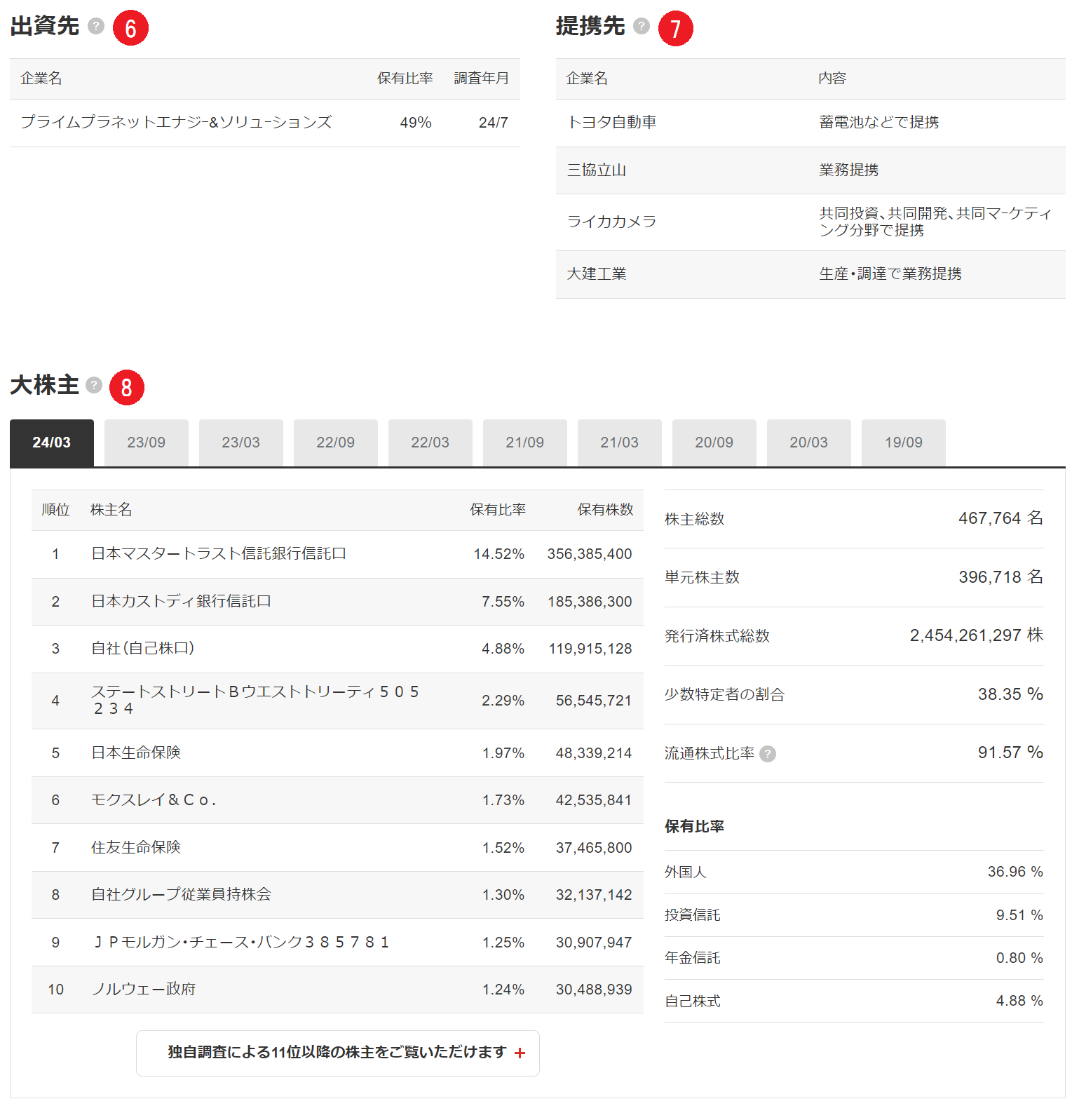The width and height of the screenshot is (1072, 1120).
Task: Click the 49% holding ratio value
Action: 416,123
